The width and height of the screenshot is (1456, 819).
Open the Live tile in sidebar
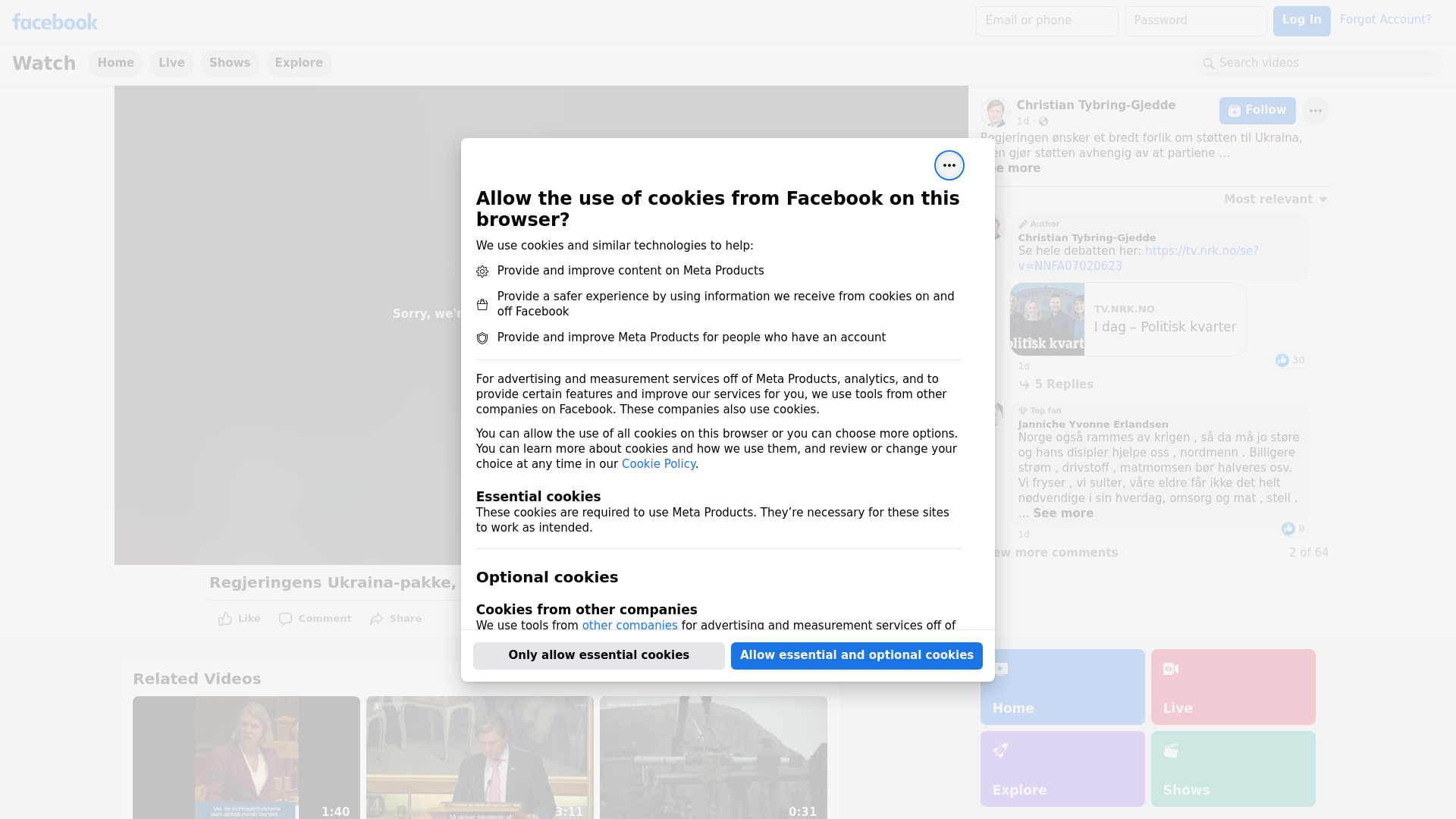[1233, 687]
